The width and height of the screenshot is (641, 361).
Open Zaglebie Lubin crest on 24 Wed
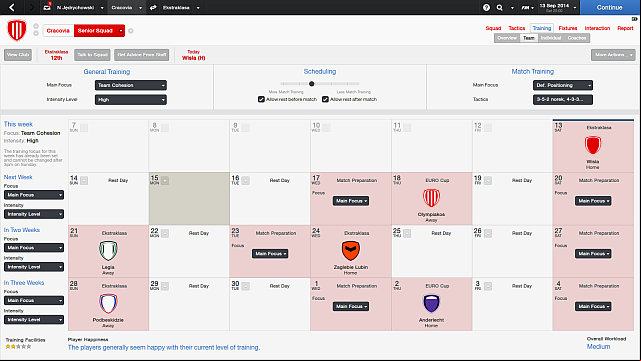pyautogui.click(x=350, y=250)
